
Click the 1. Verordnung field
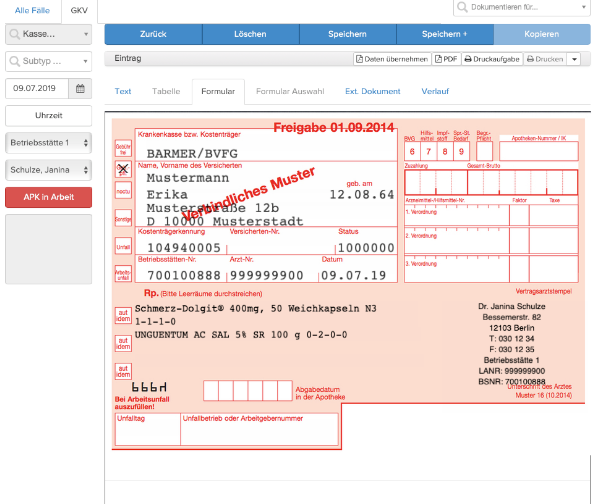tap(456, 216)
